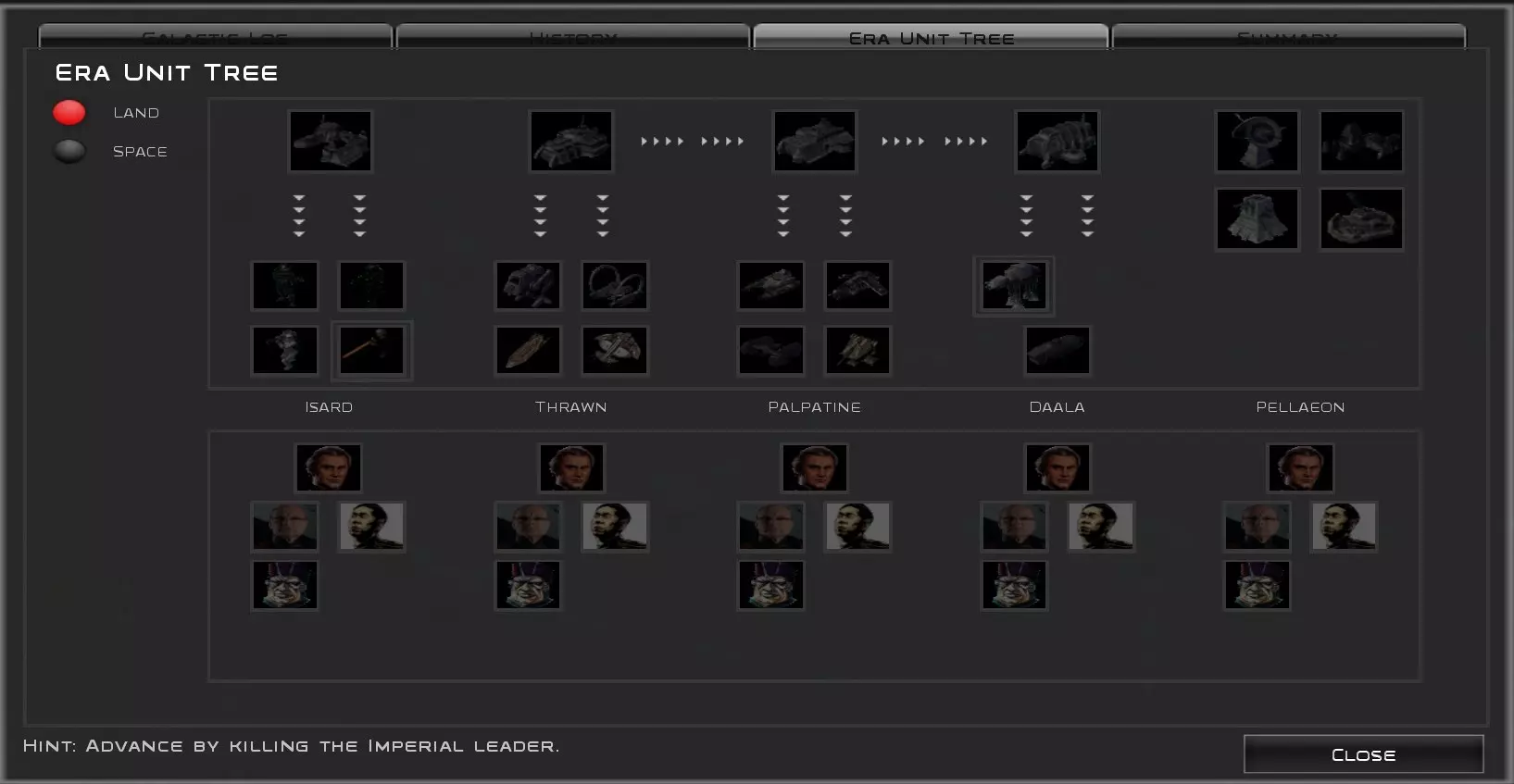Select the dark-haired profile portrait under Pellaeon

pyautogui.click(x=1344, y=526)
